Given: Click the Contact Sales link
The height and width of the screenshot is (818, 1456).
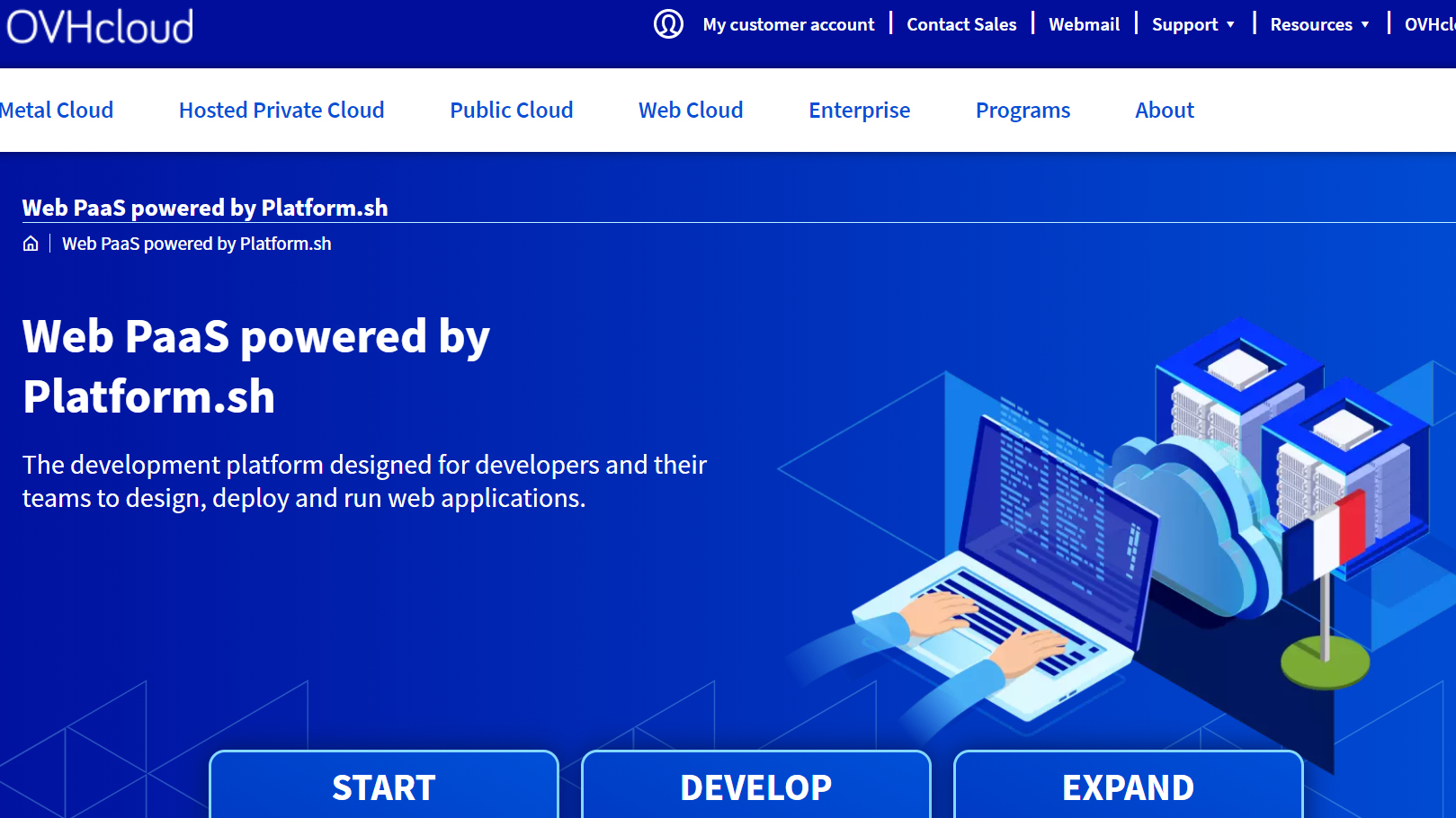Looking at the screenshot, I should pos(961,24).
